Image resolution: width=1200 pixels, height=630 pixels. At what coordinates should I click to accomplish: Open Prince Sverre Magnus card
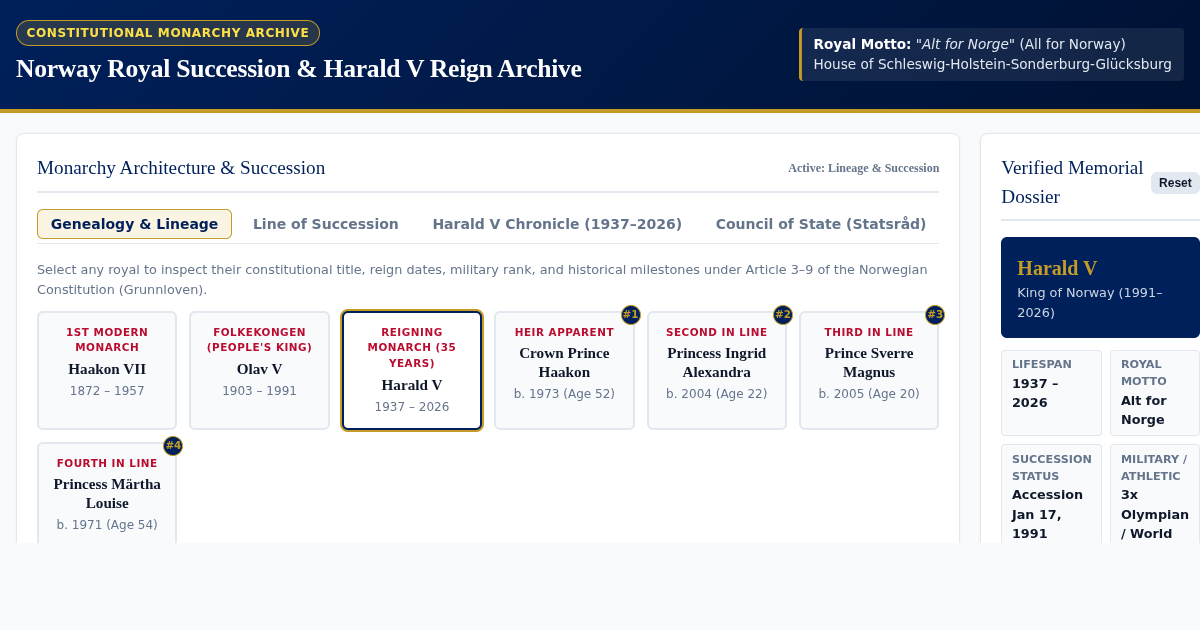pos(869,371)
